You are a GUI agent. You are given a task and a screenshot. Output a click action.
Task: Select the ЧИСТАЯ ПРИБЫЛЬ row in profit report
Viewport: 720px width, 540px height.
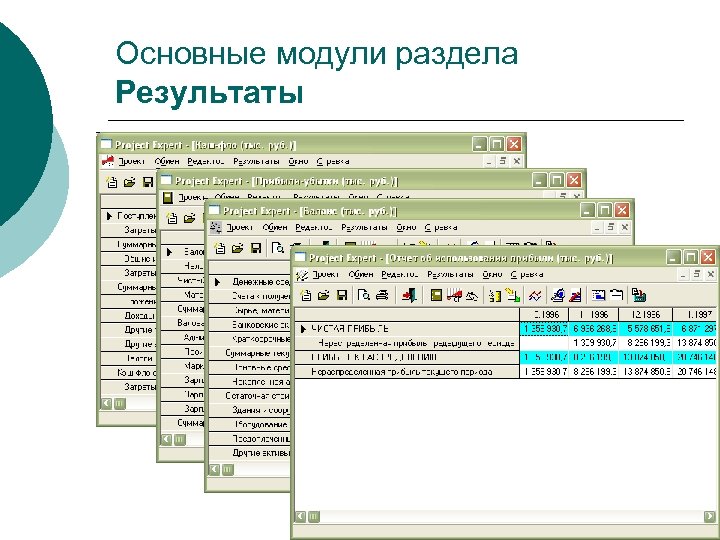pos(407,329)
